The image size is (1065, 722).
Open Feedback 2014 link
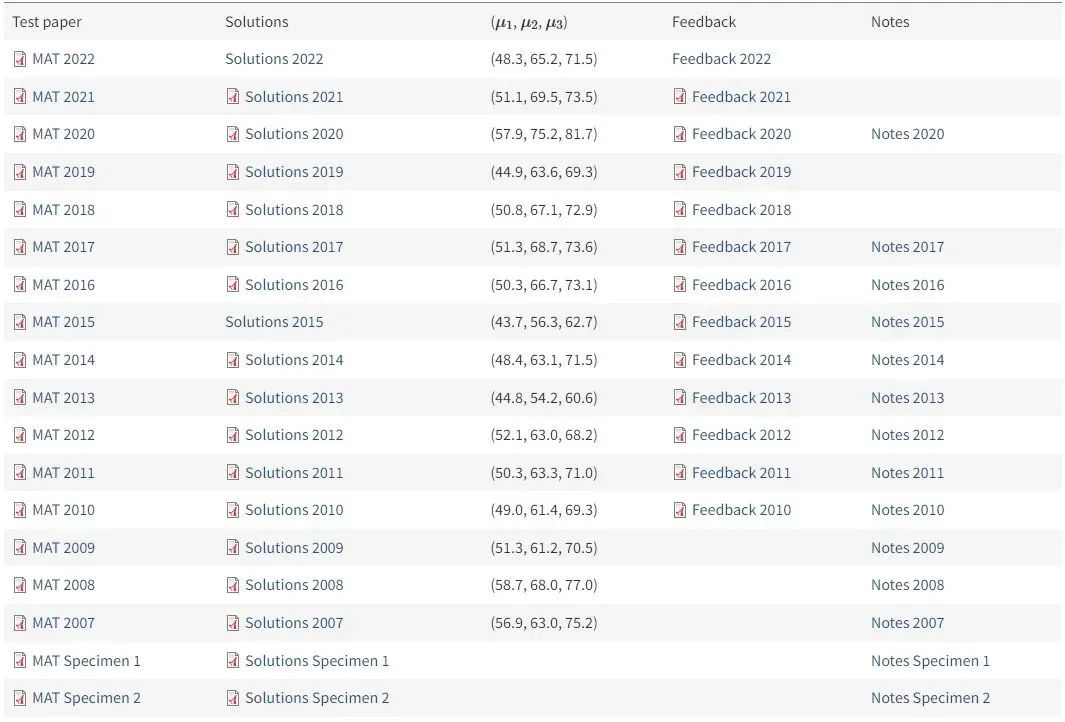click(x=741, y=360)
